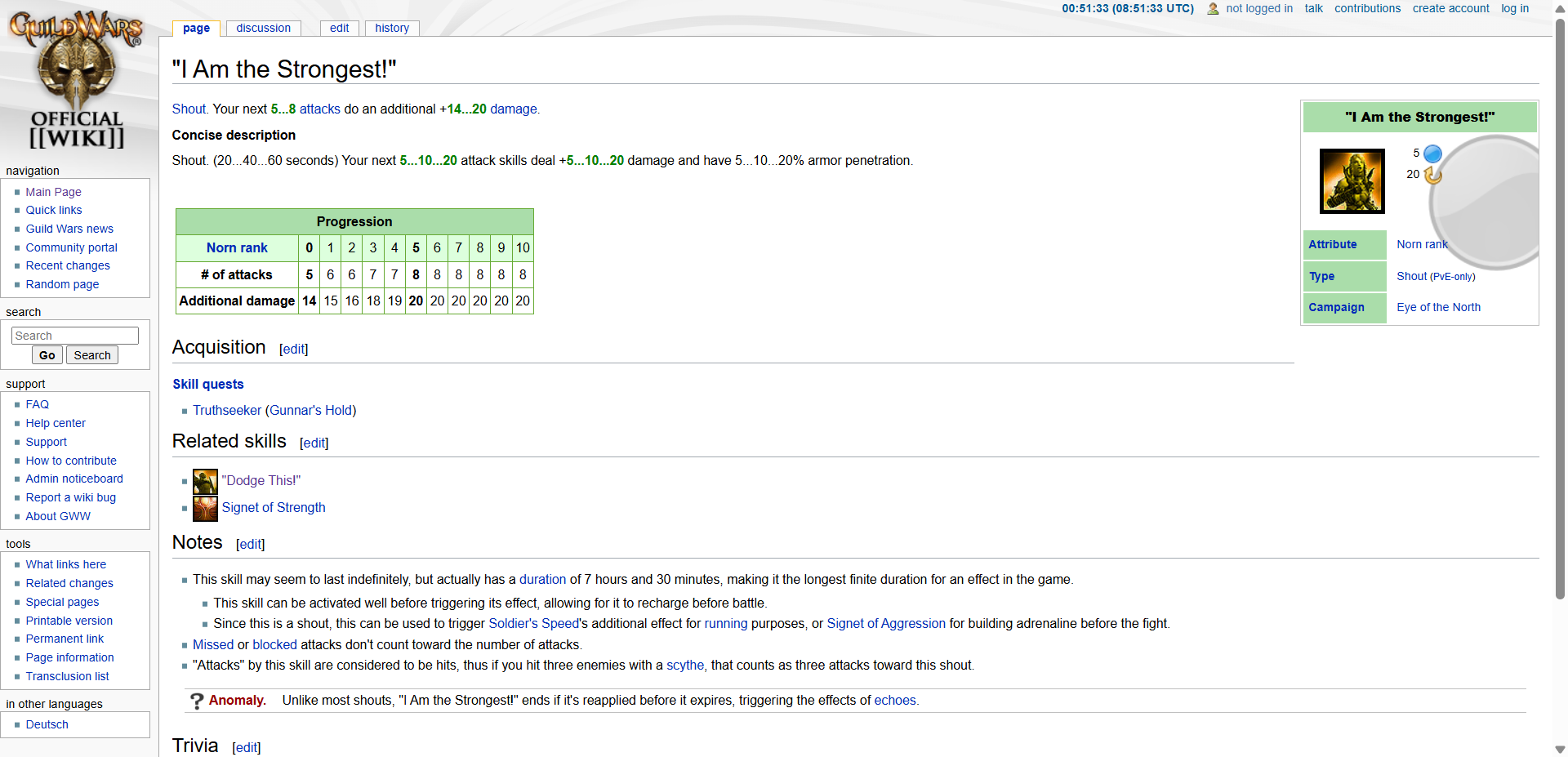The image size is (1568, 757).
Task: Open Related changes tool link
Action: point(69,583)
